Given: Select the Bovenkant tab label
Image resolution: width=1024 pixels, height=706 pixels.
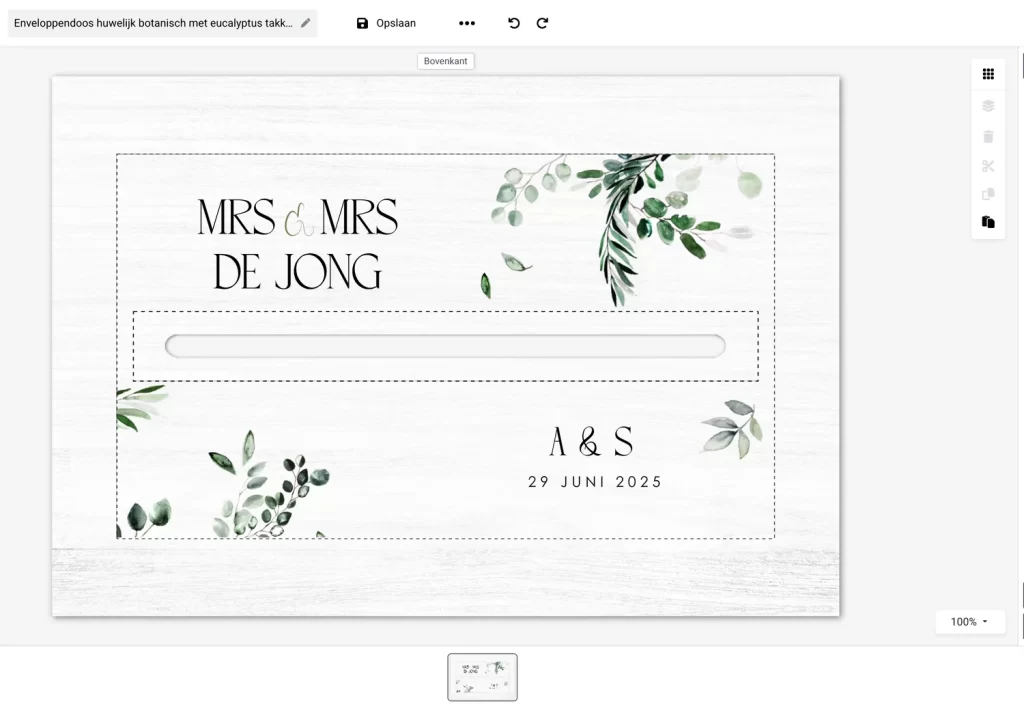Looking at the screenshot, I should tap(446, 60).
